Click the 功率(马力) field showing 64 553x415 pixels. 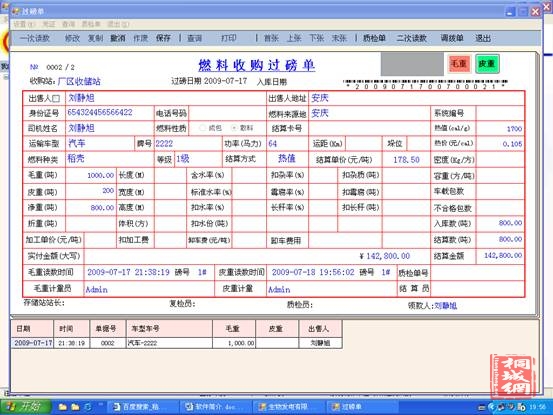(x=287, y=144)
